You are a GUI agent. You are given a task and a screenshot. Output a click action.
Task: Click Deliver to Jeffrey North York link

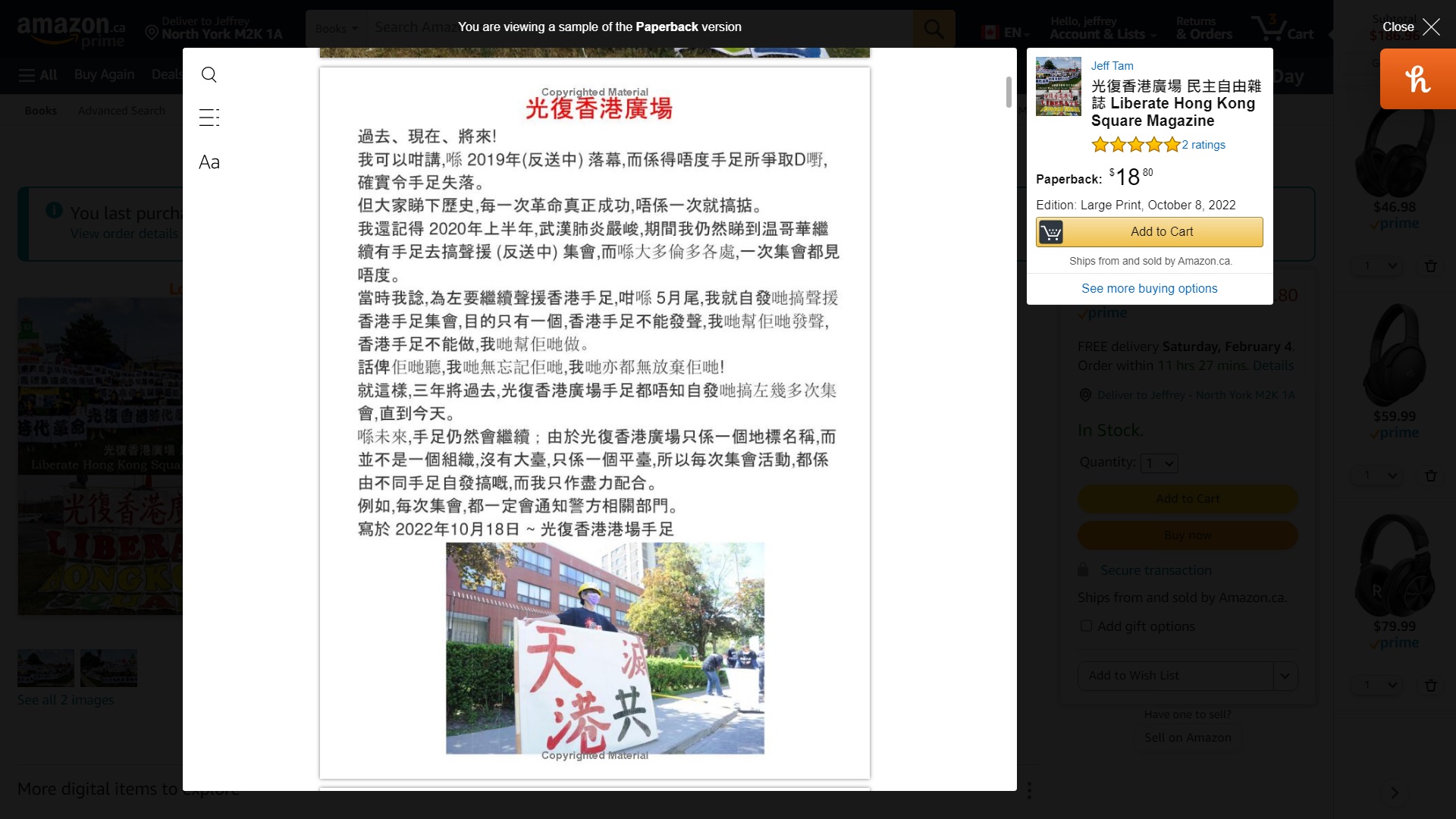1196,395
